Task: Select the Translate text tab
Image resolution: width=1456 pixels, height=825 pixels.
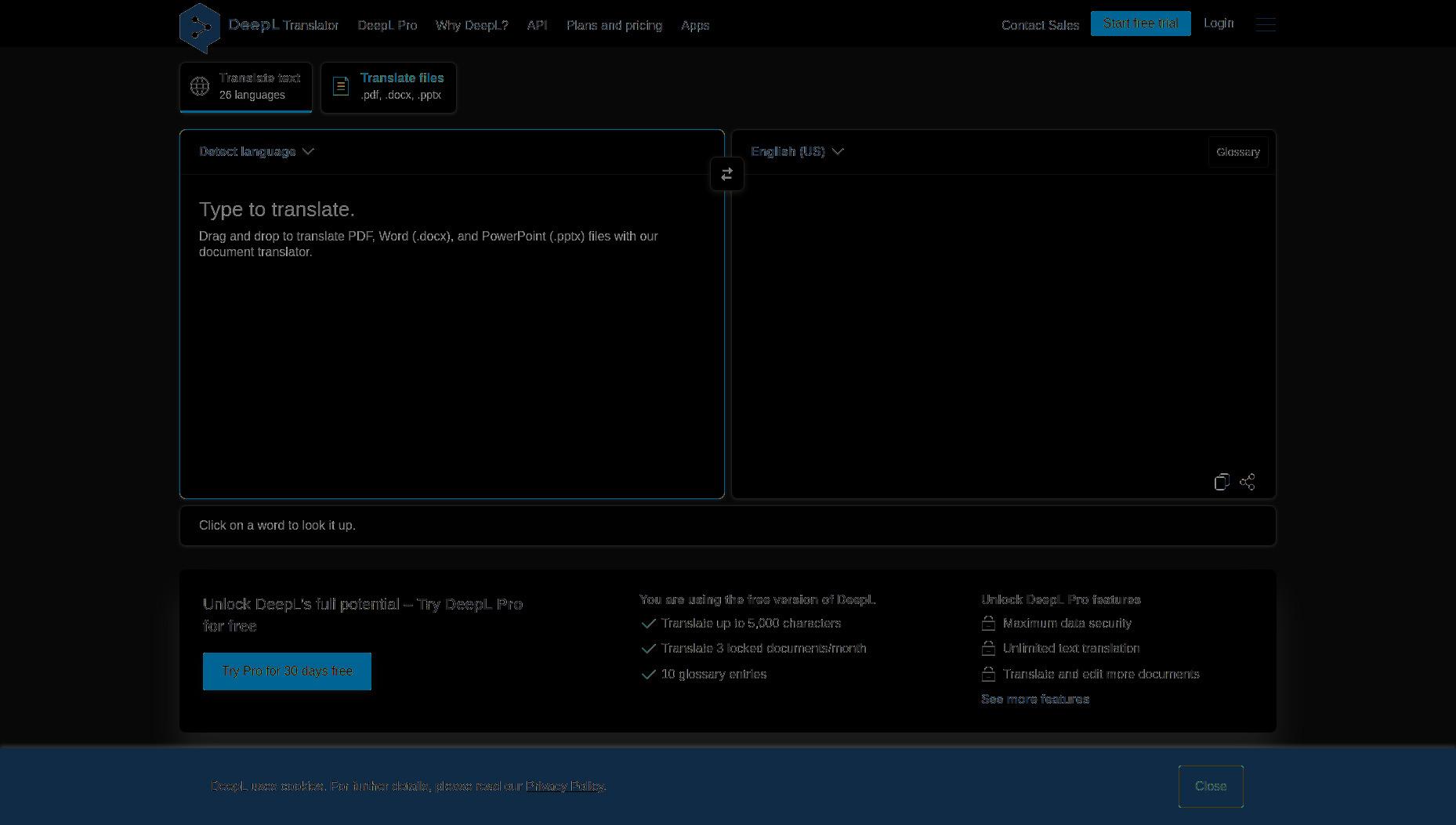Action: coord(246,87)
